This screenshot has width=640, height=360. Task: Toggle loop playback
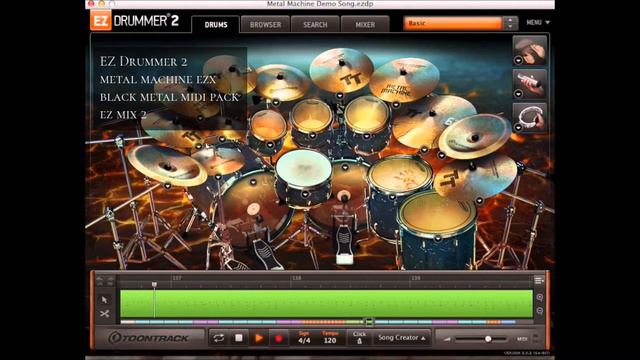coord(219,338)
